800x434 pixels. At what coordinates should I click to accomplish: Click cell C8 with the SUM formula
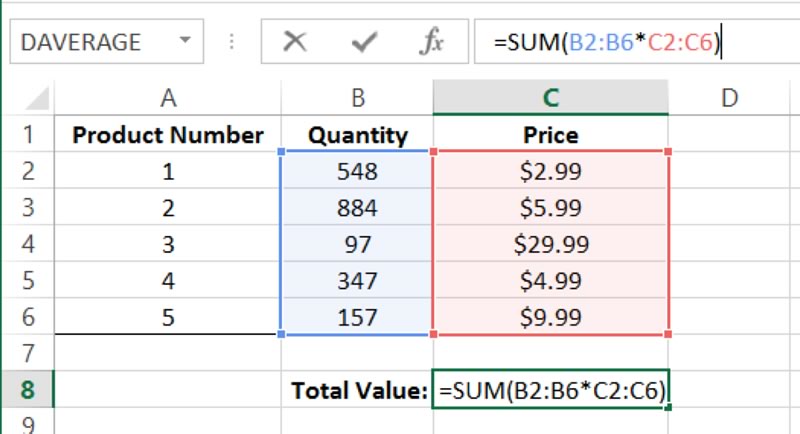(550, 390)
